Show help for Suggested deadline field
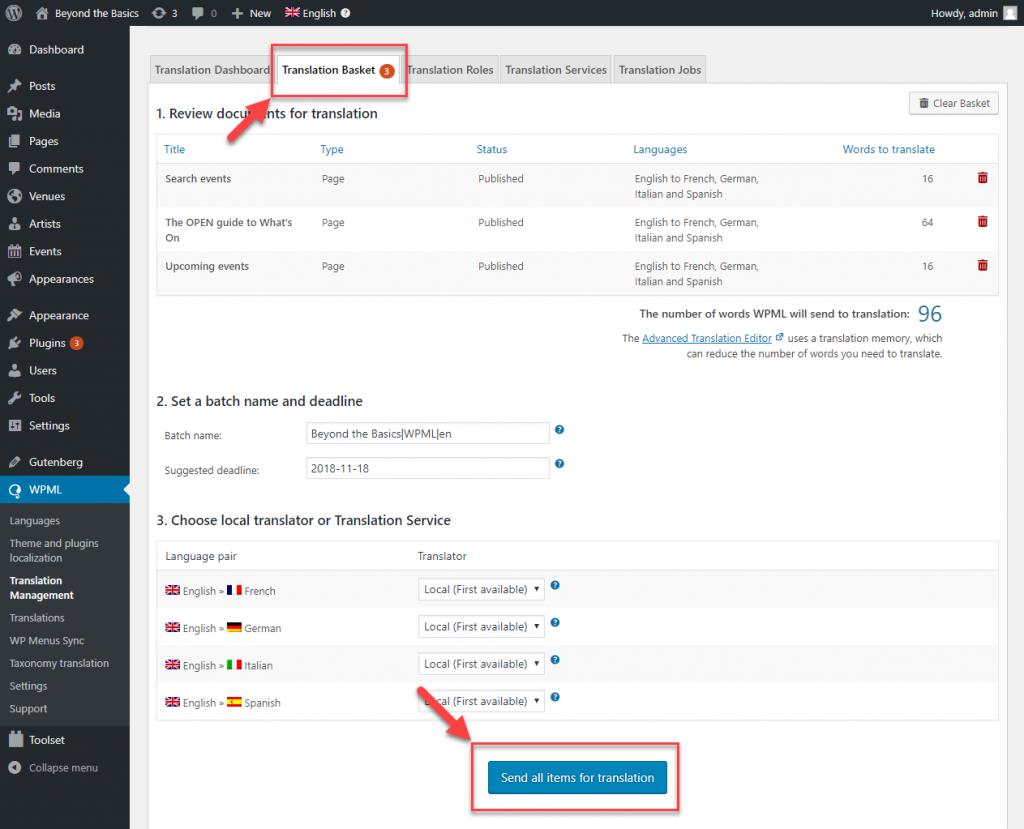1024x829 pixels. (560, 464)
